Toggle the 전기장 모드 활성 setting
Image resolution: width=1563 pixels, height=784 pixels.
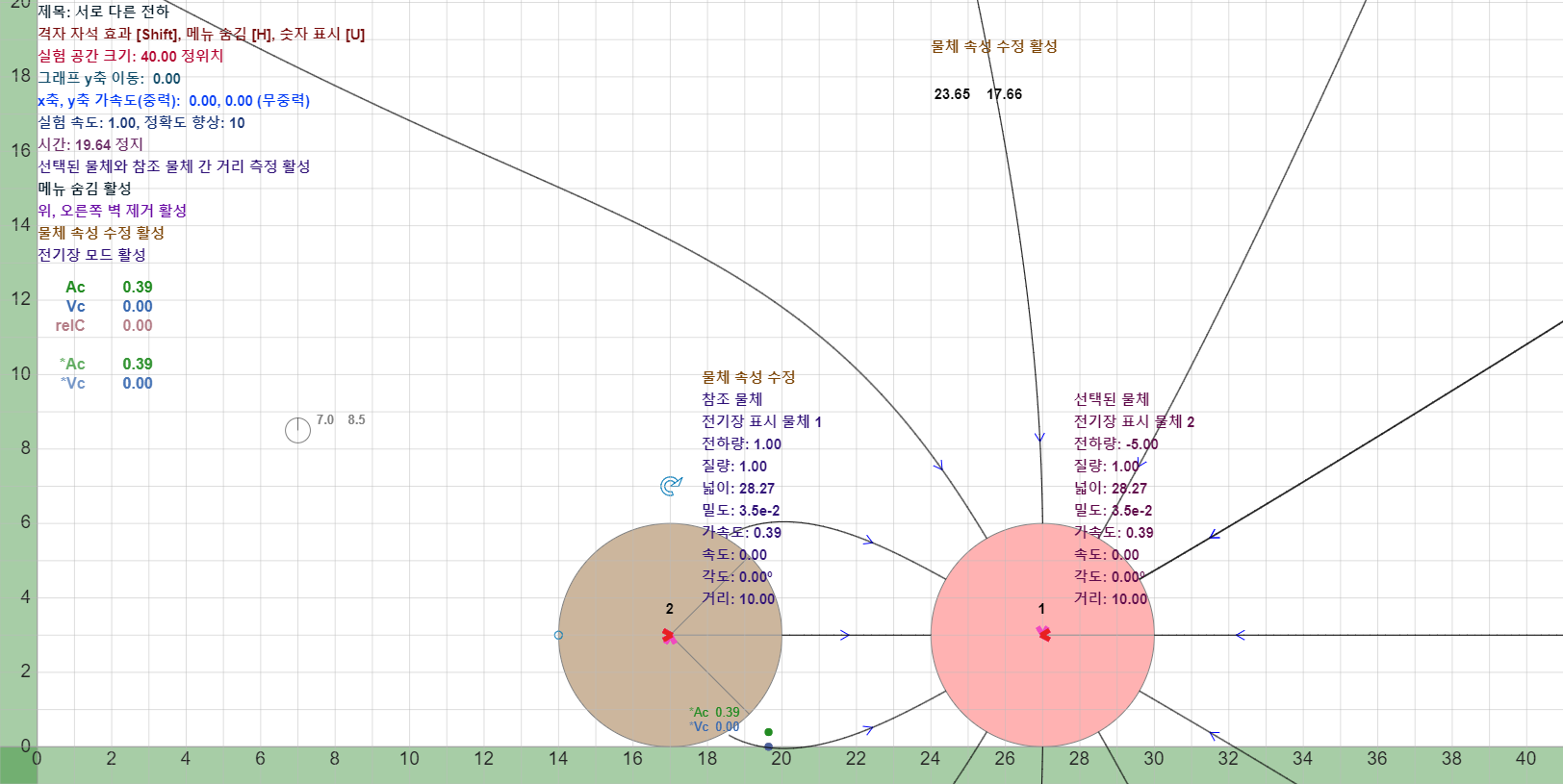92,255
